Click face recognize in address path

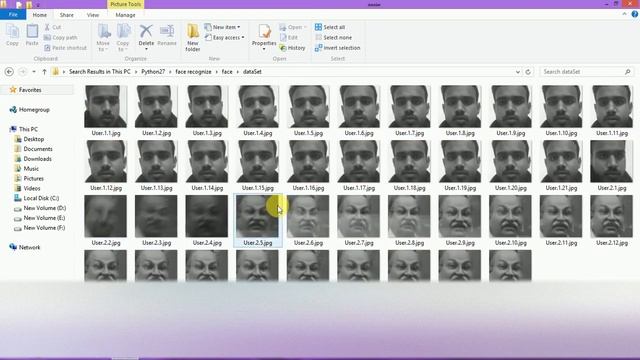point(193,72)
